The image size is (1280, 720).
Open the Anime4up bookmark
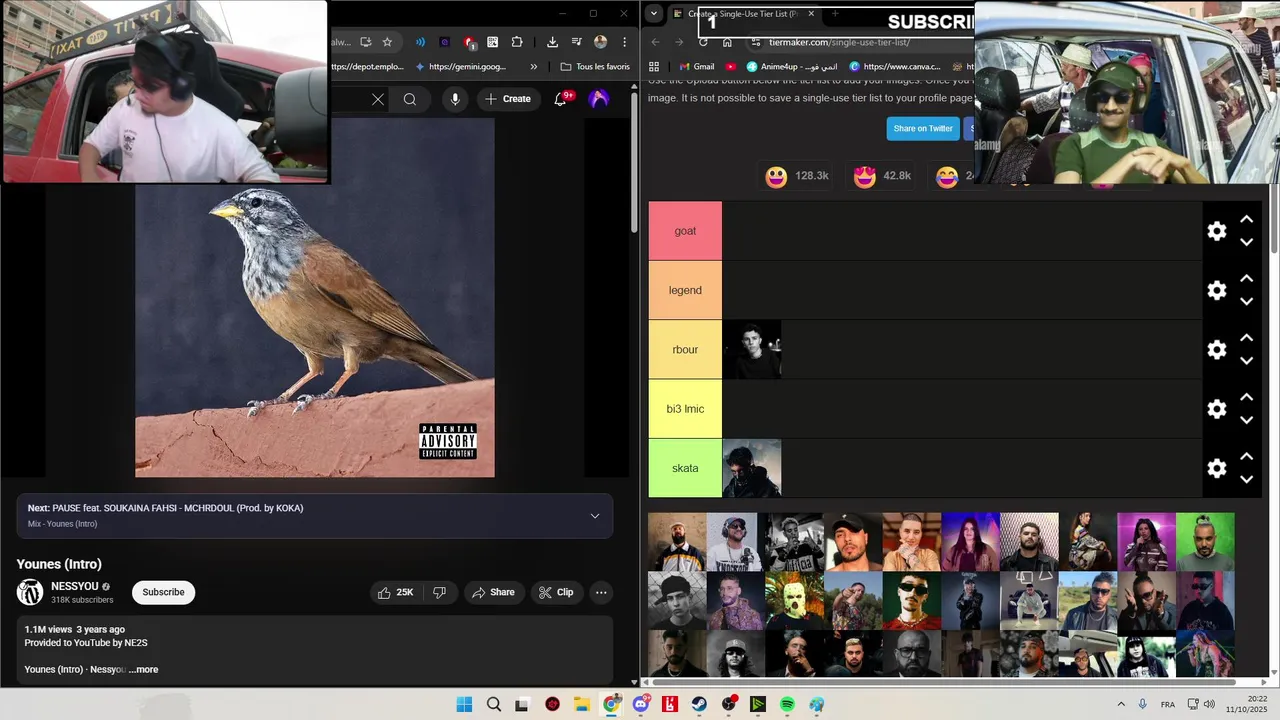pos(792,67)
